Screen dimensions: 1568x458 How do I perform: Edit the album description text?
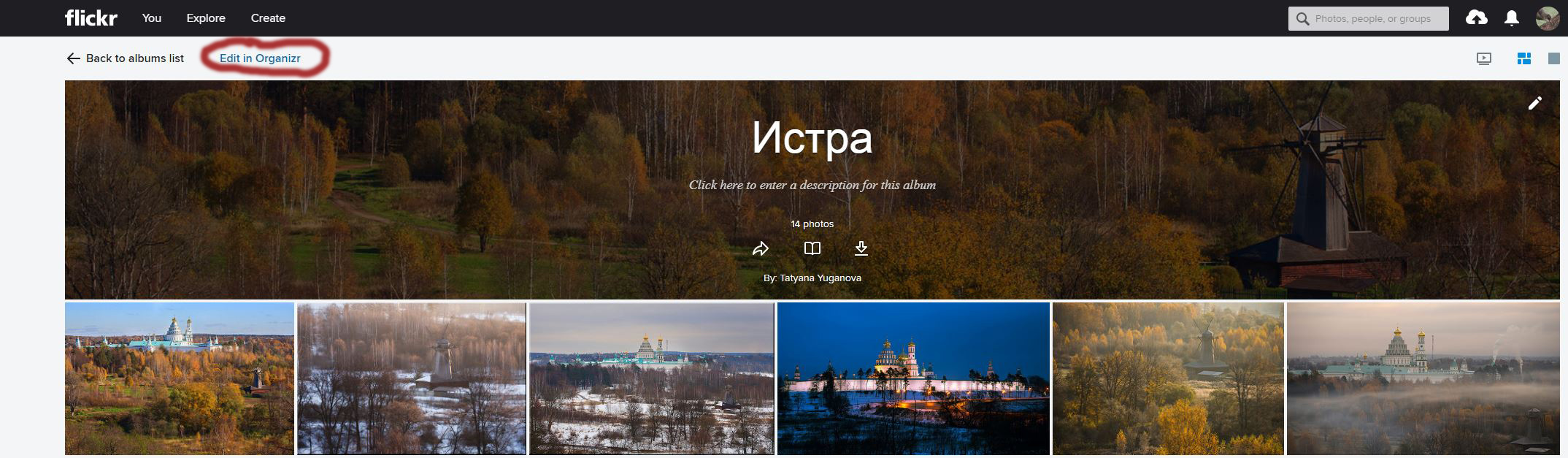[x=812, y=185]
